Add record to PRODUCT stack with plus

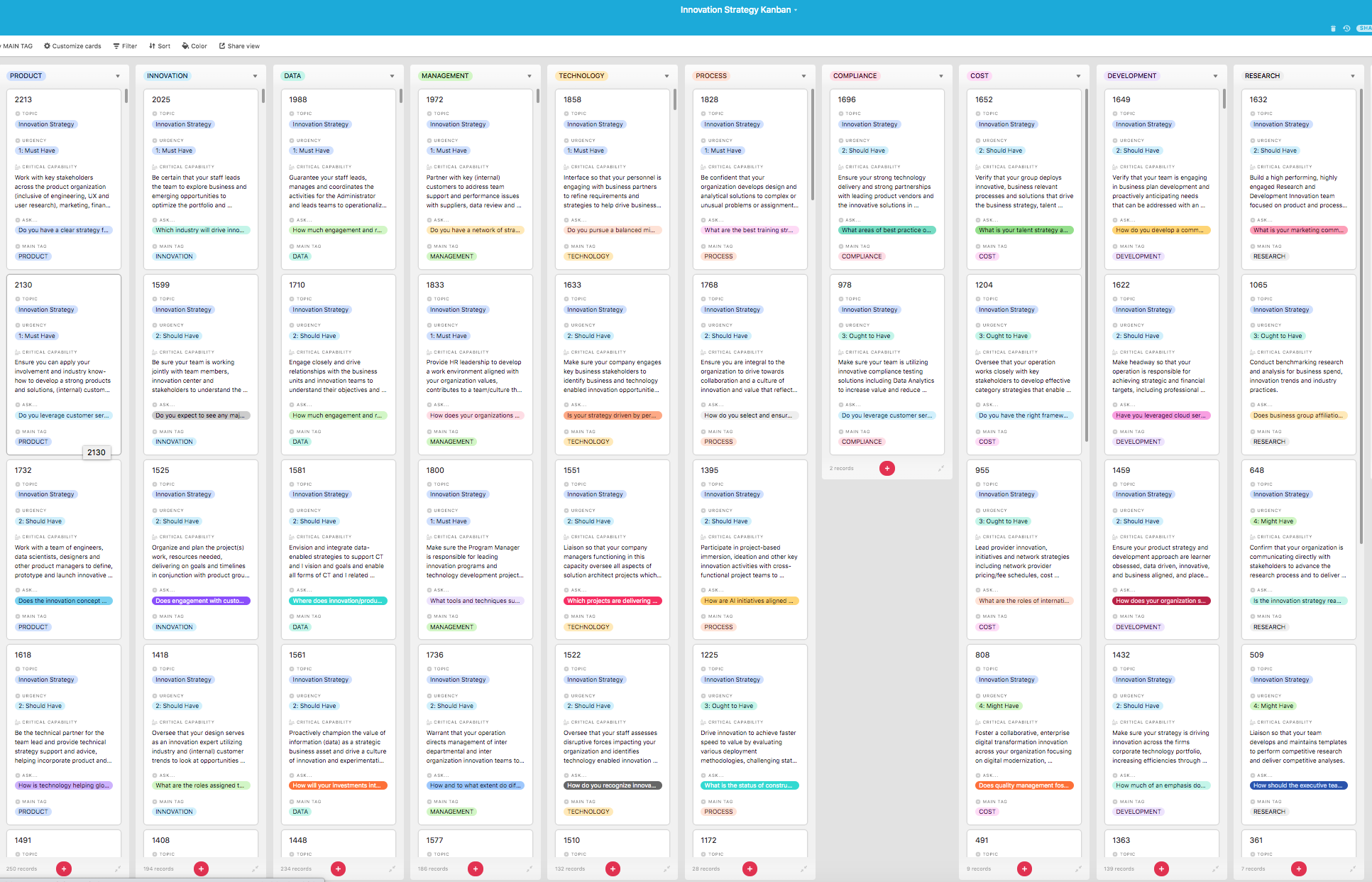pos(64,869)
